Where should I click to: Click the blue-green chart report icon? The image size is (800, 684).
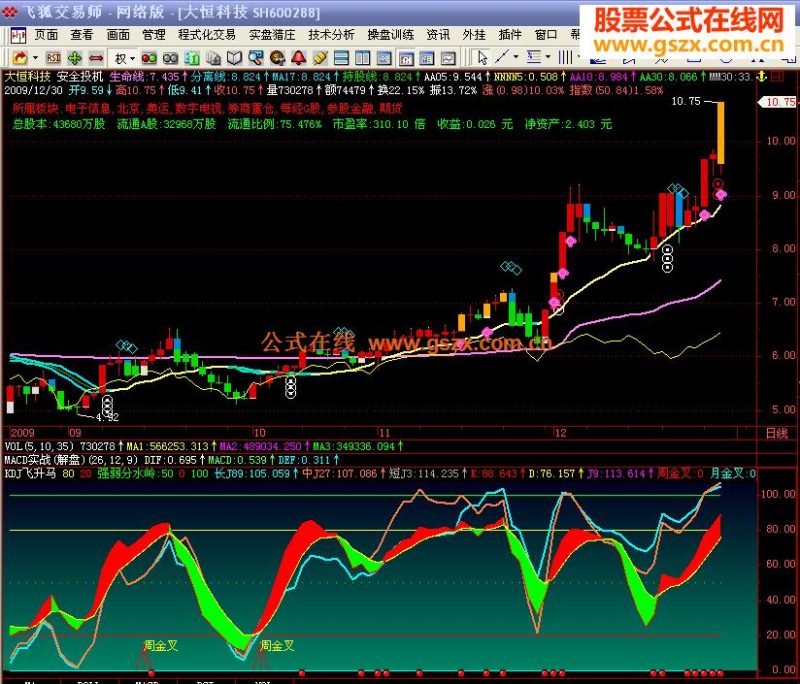192,58
